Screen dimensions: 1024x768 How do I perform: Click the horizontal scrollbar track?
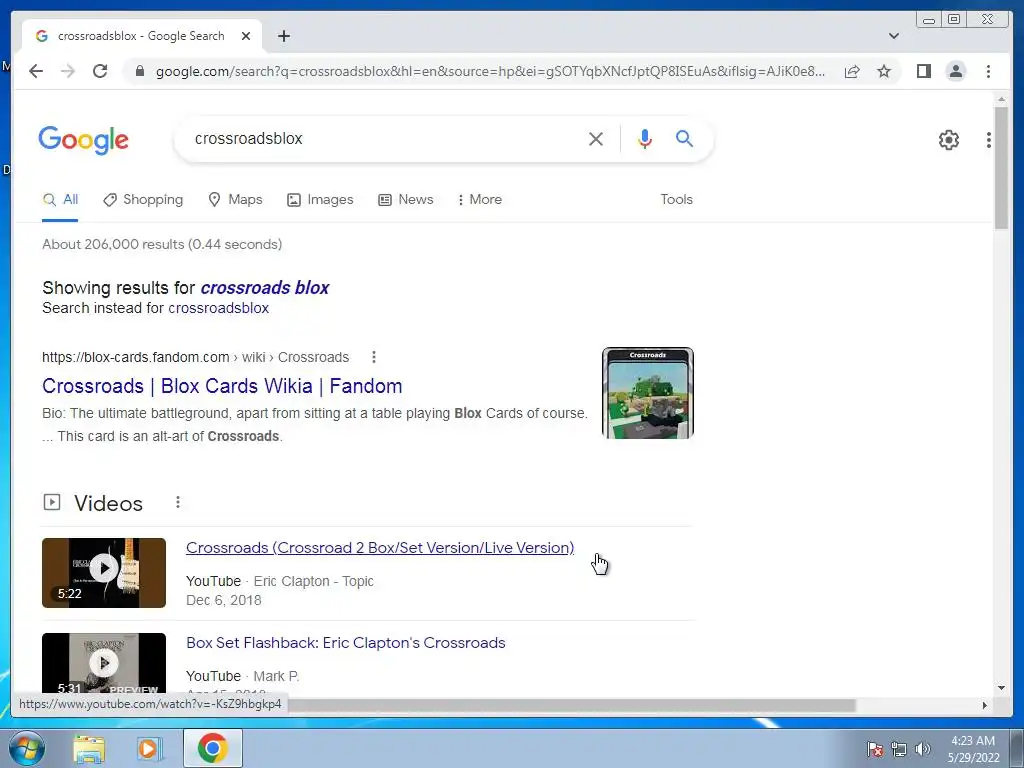click(x=917, y=705)
